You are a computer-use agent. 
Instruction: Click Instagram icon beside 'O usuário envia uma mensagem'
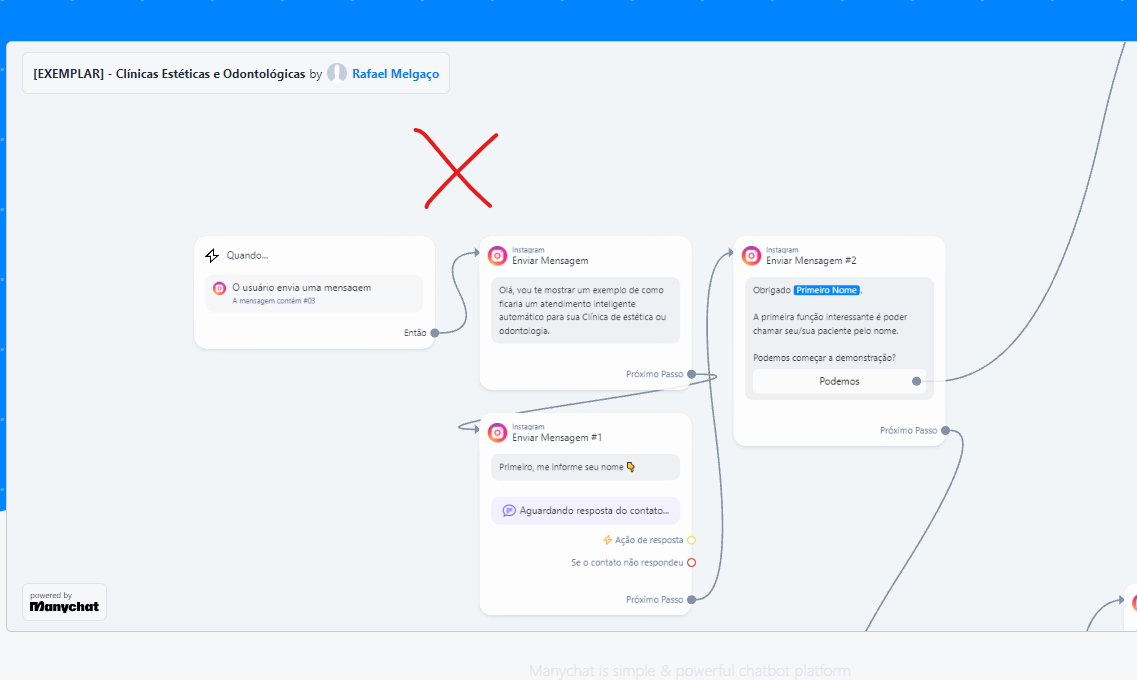(x=219, y=288)
